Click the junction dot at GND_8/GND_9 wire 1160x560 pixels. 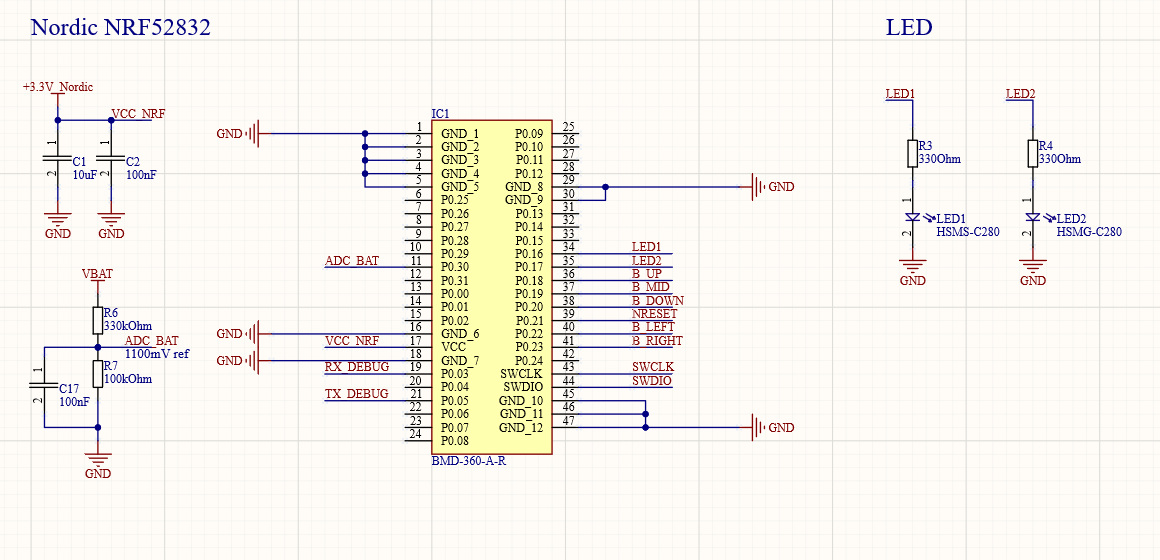click(605, 186)
